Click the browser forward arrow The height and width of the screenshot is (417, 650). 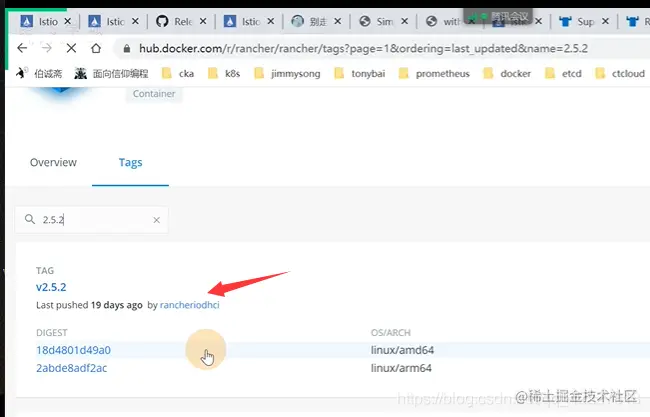click(x=46, y=48)
